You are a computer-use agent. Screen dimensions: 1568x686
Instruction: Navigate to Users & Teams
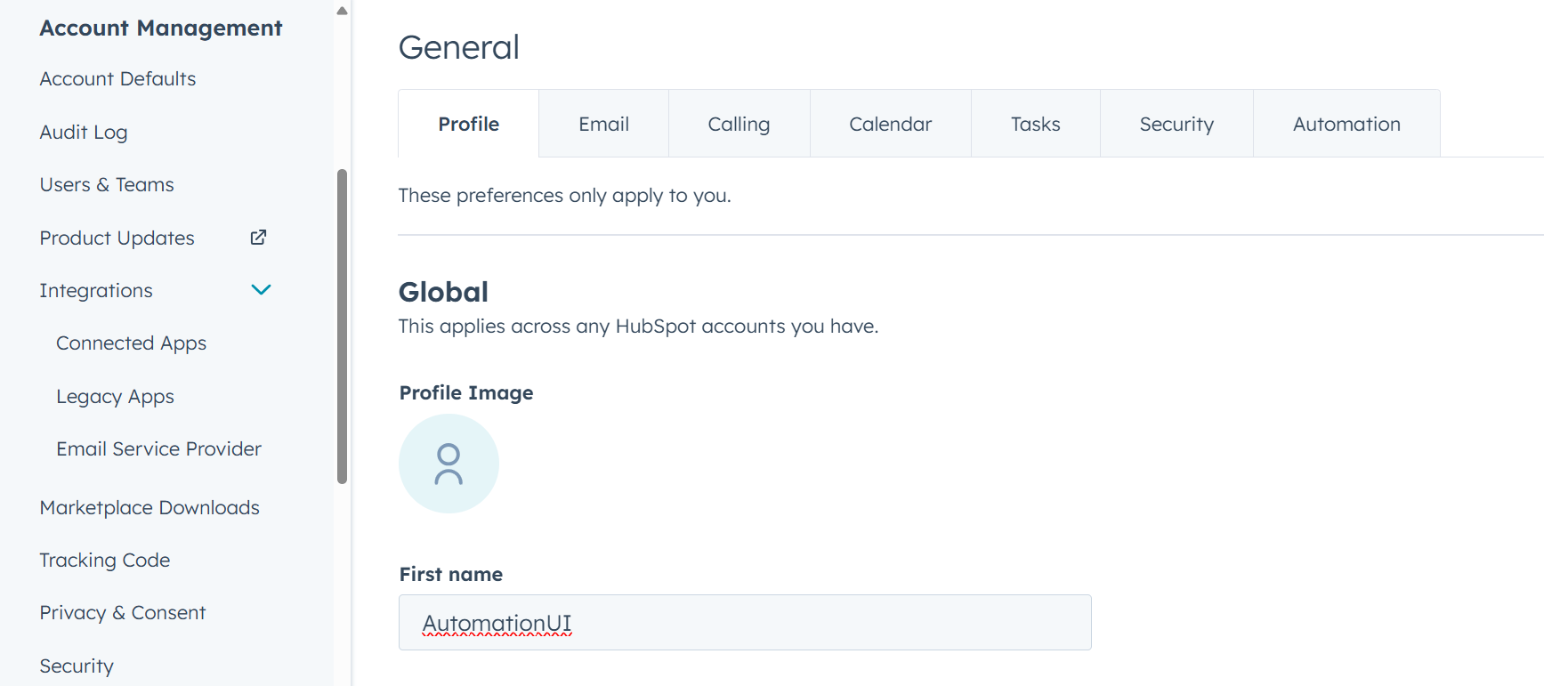107,185
